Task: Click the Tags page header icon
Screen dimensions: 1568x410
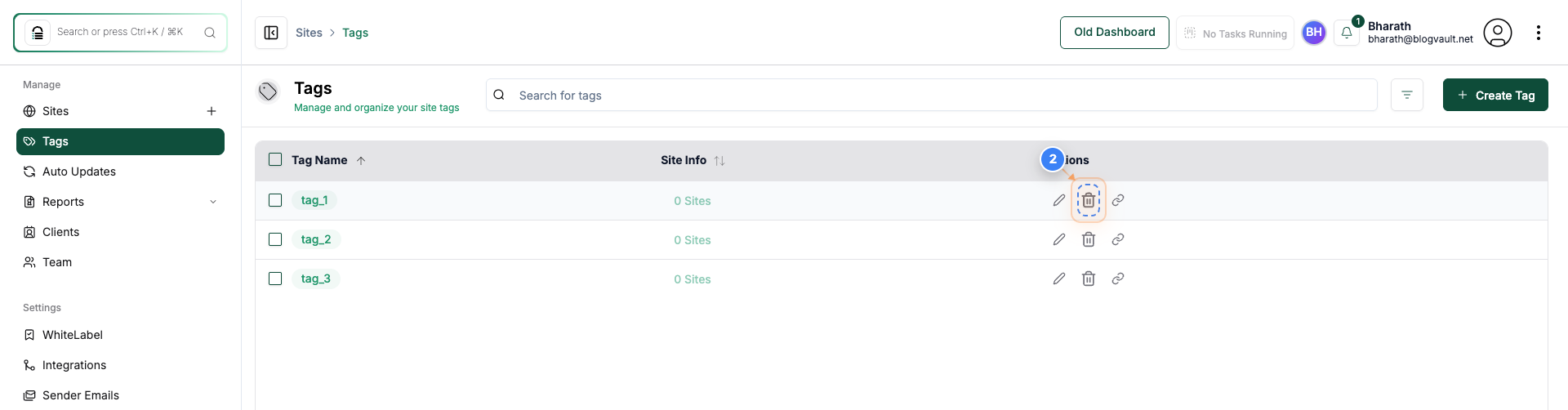Action: pos(268,91)
